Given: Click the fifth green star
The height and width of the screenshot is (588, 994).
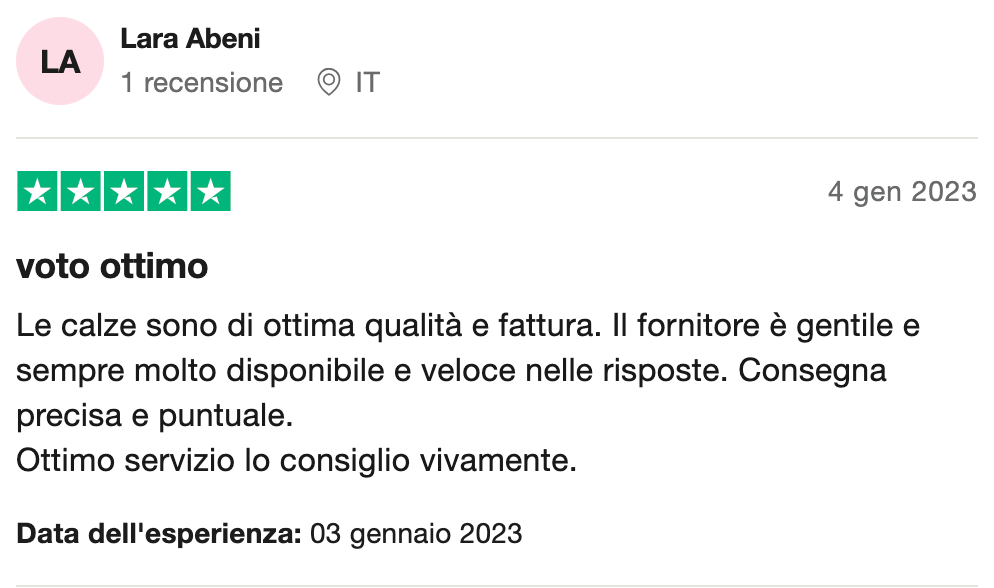Looking at the screenshot, I should [210, 191].
